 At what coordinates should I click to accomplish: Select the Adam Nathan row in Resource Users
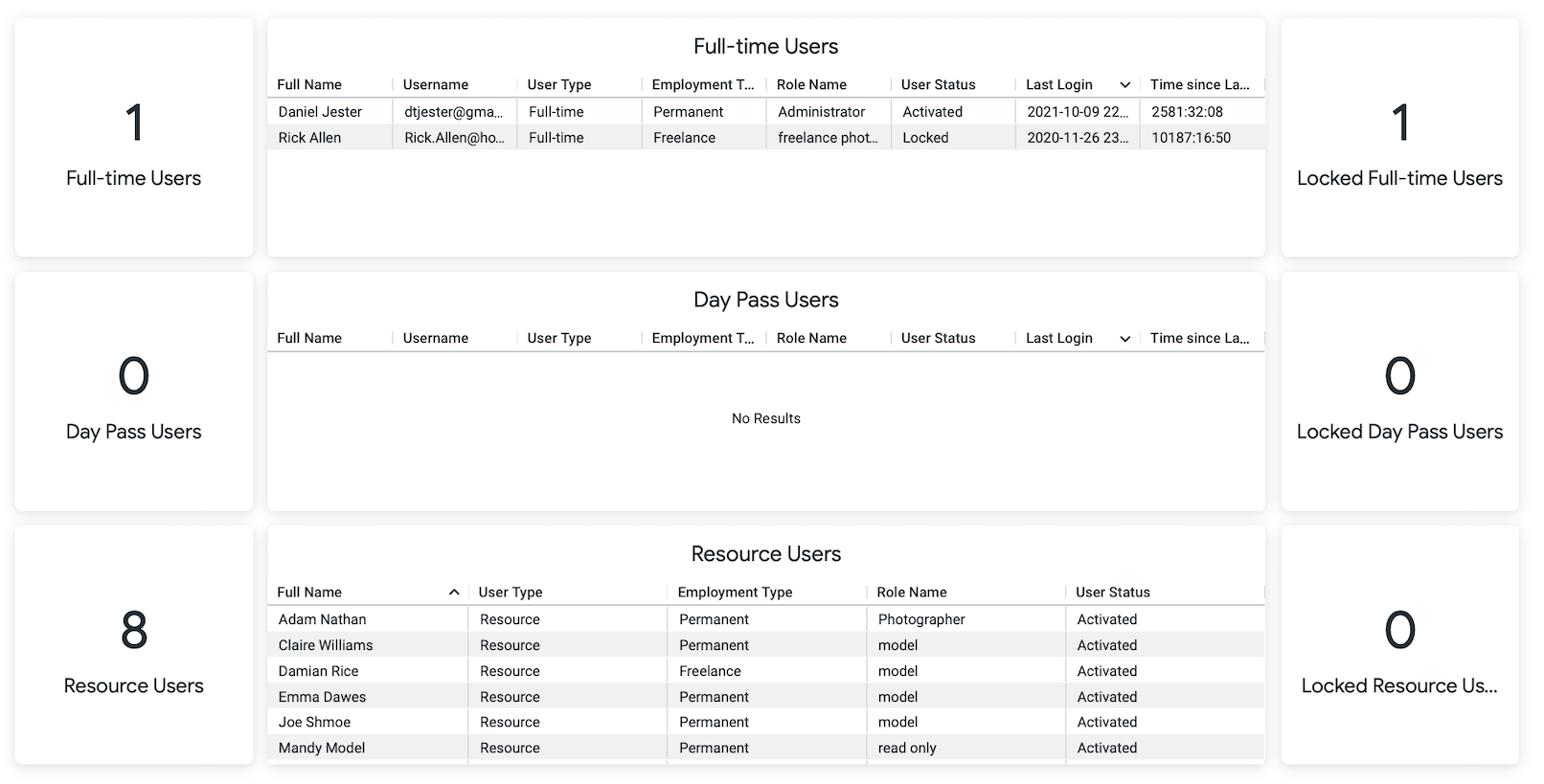click(x=766, y=619)
